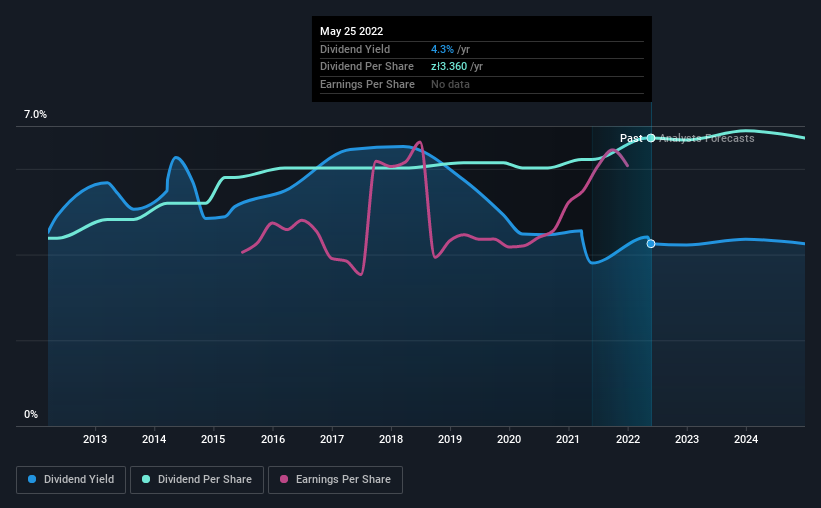Click the 4.3% dividend yield value
This screenshot has height=508, width=821.
(x=442, y=49)
